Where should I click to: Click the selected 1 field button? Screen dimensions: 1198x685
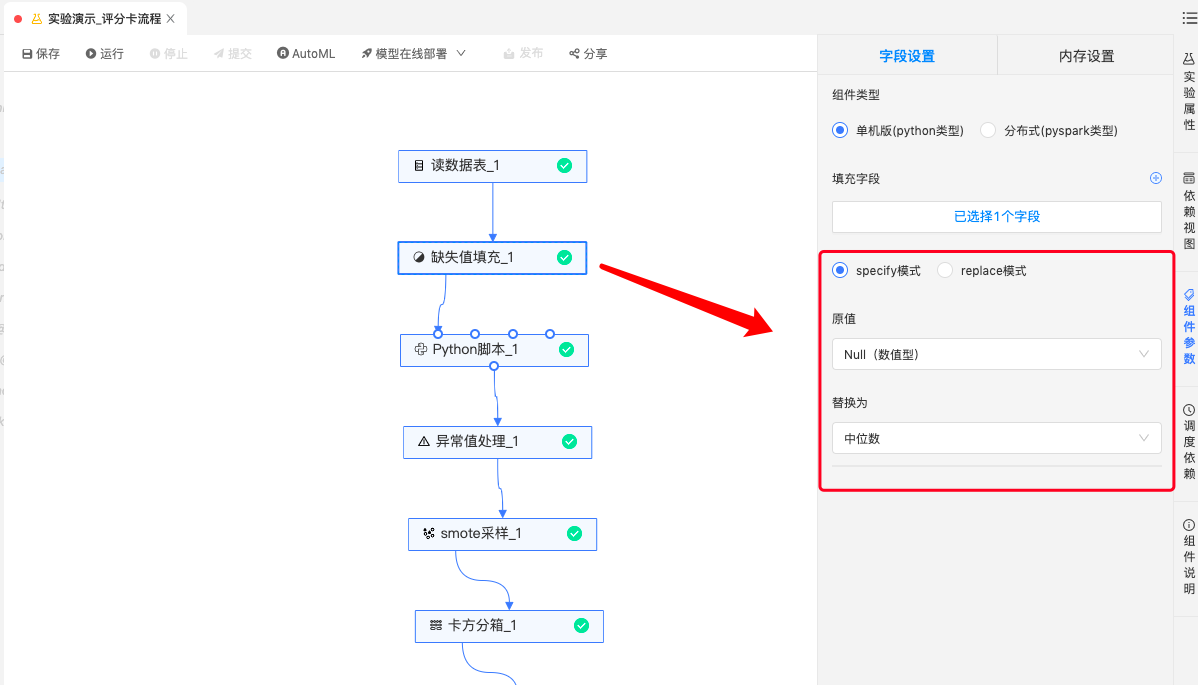pyautogui.click(x=996, y=216)
